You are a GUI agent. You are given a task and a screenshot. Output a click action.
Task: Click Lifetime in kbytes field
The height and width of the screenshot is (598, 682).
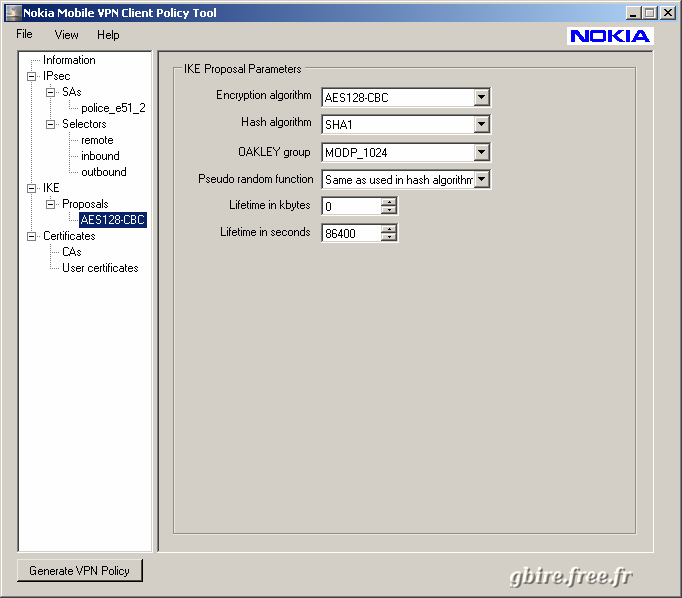(x=351, y=206)
